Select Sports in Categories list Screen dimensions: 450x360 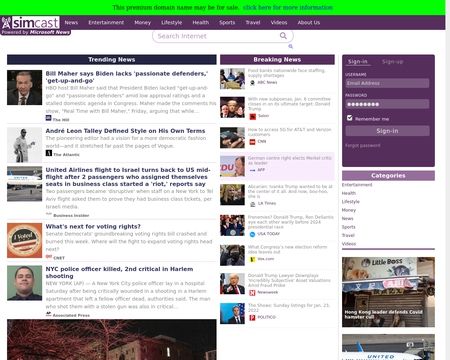click(349, 227)
